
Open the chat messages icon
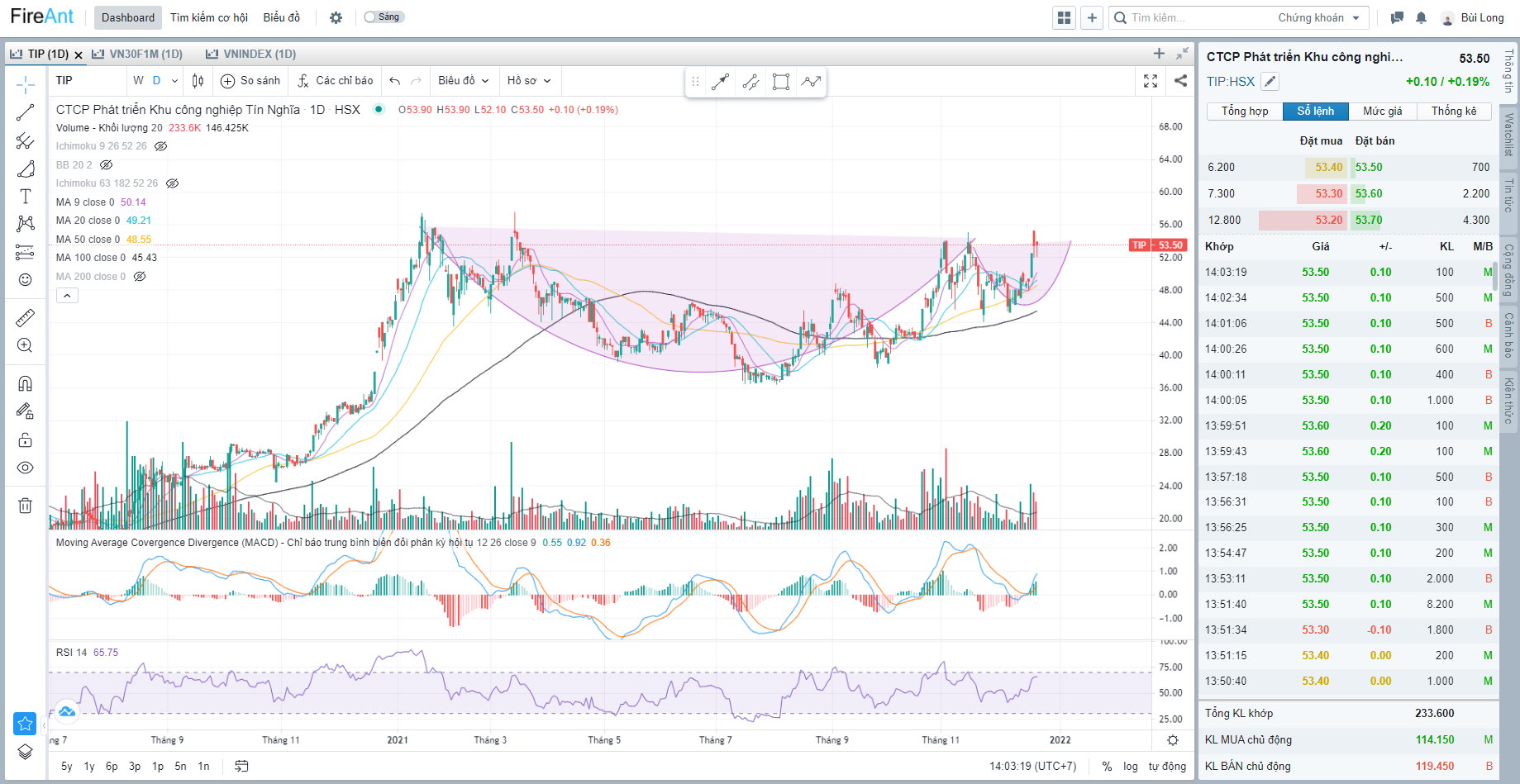[x=1397, y=17]
